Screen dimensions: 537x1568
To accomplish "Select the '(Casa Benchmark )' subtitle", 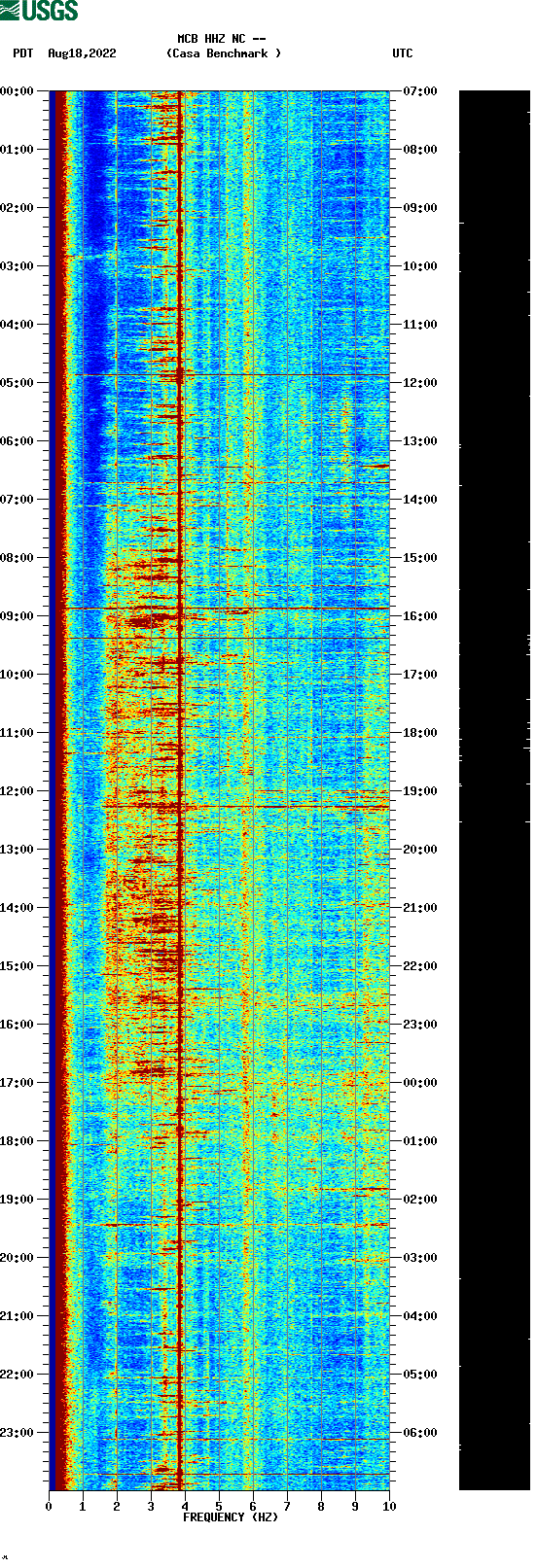I will [224, 53].
